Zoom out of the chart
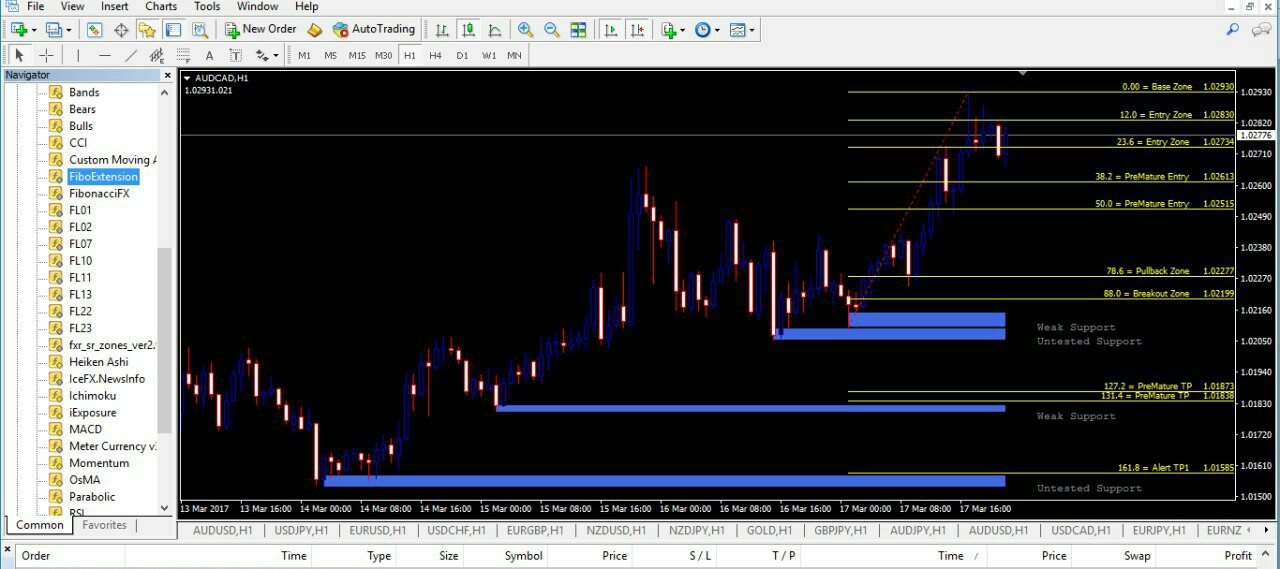The height and width of the screenshot is (569, 1280). (x=552, y=30)
